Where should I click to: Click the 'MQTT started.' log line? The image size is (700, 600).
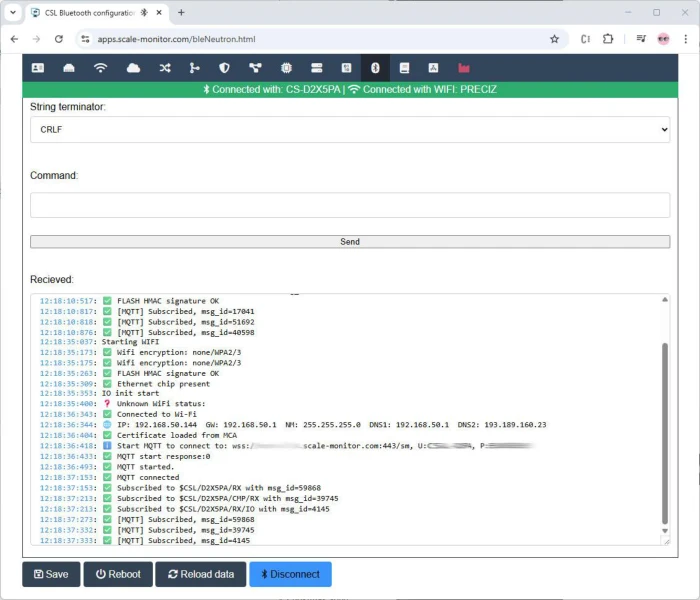pos(107,467)
